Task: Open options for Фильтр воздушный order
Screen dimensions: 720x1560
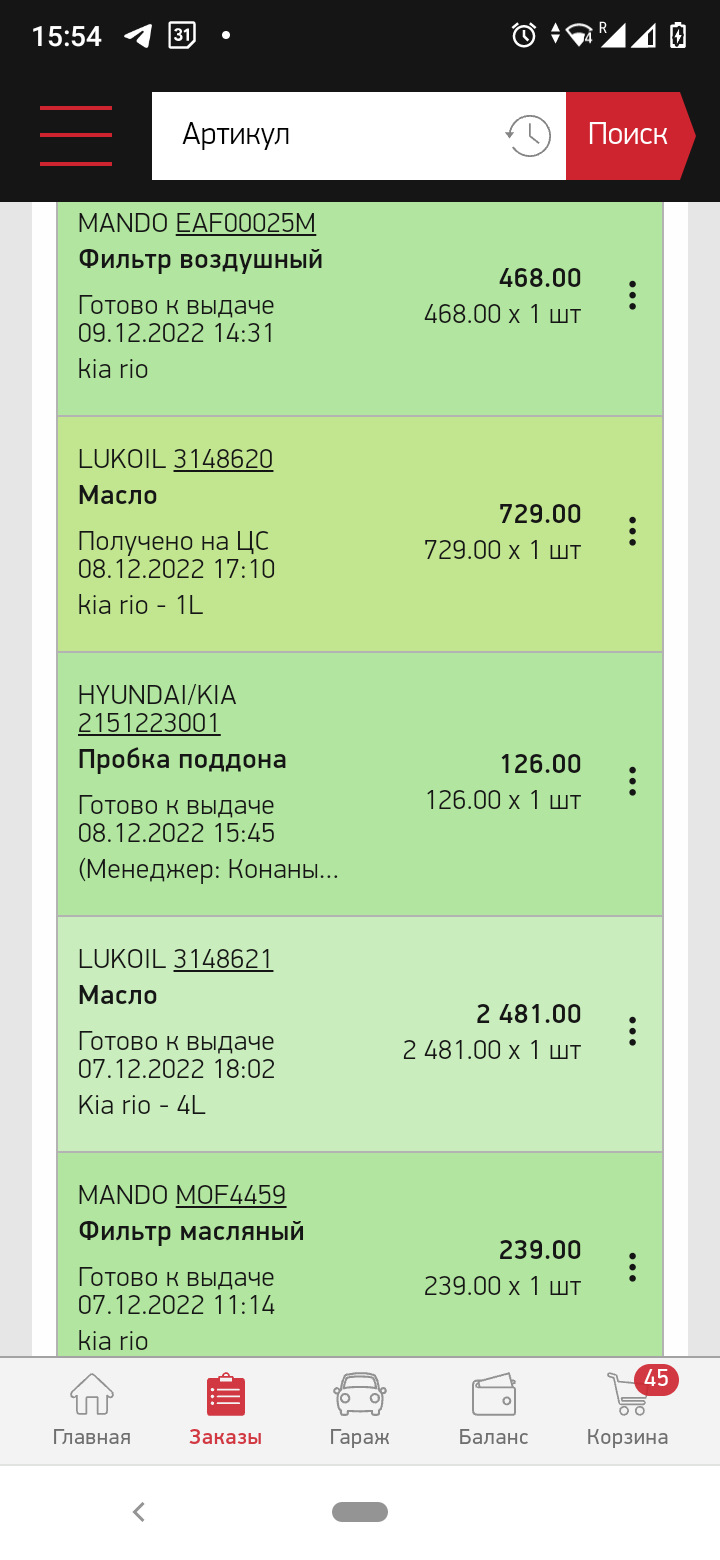Action: pos(632,296)
